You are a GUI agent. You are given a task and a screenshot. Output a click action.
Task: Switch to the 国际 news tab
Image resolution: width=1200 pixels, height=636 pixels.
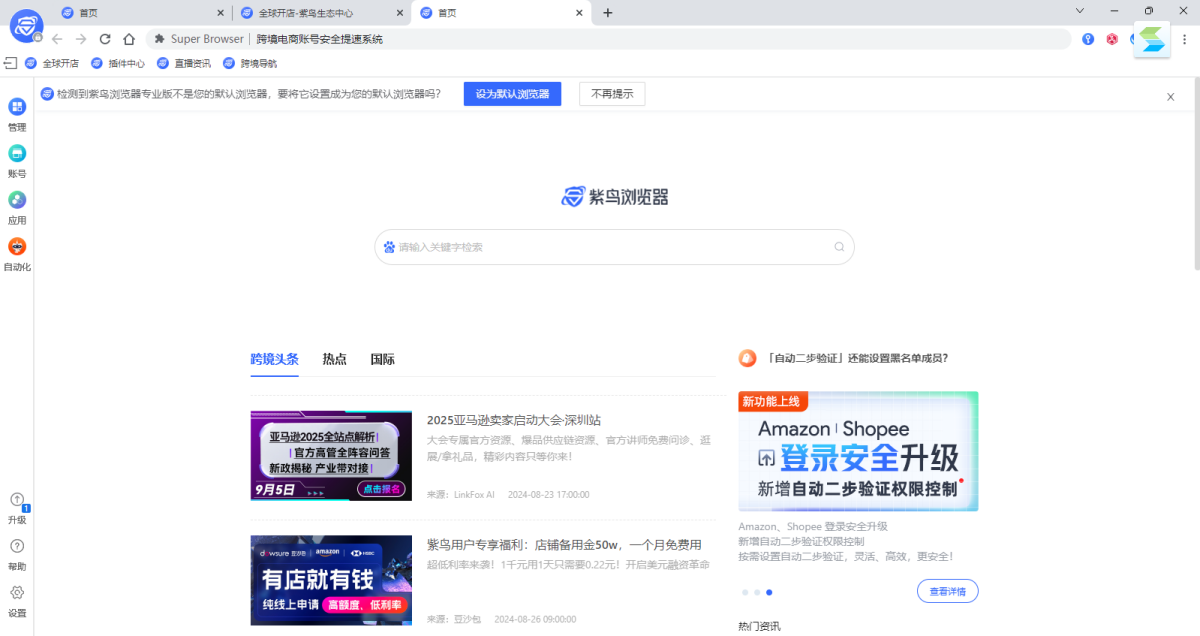pyautogui.click(x=382, y=360)
